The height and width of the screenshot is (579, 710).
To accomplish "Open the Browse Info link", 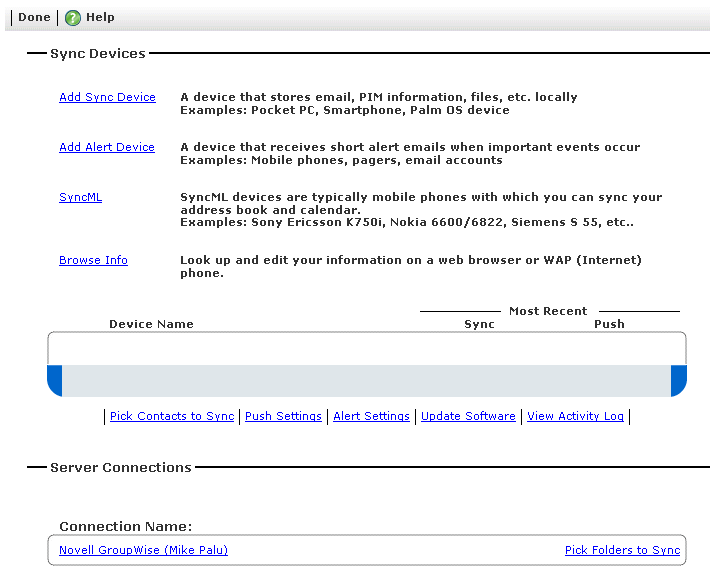I will point(93,260).
